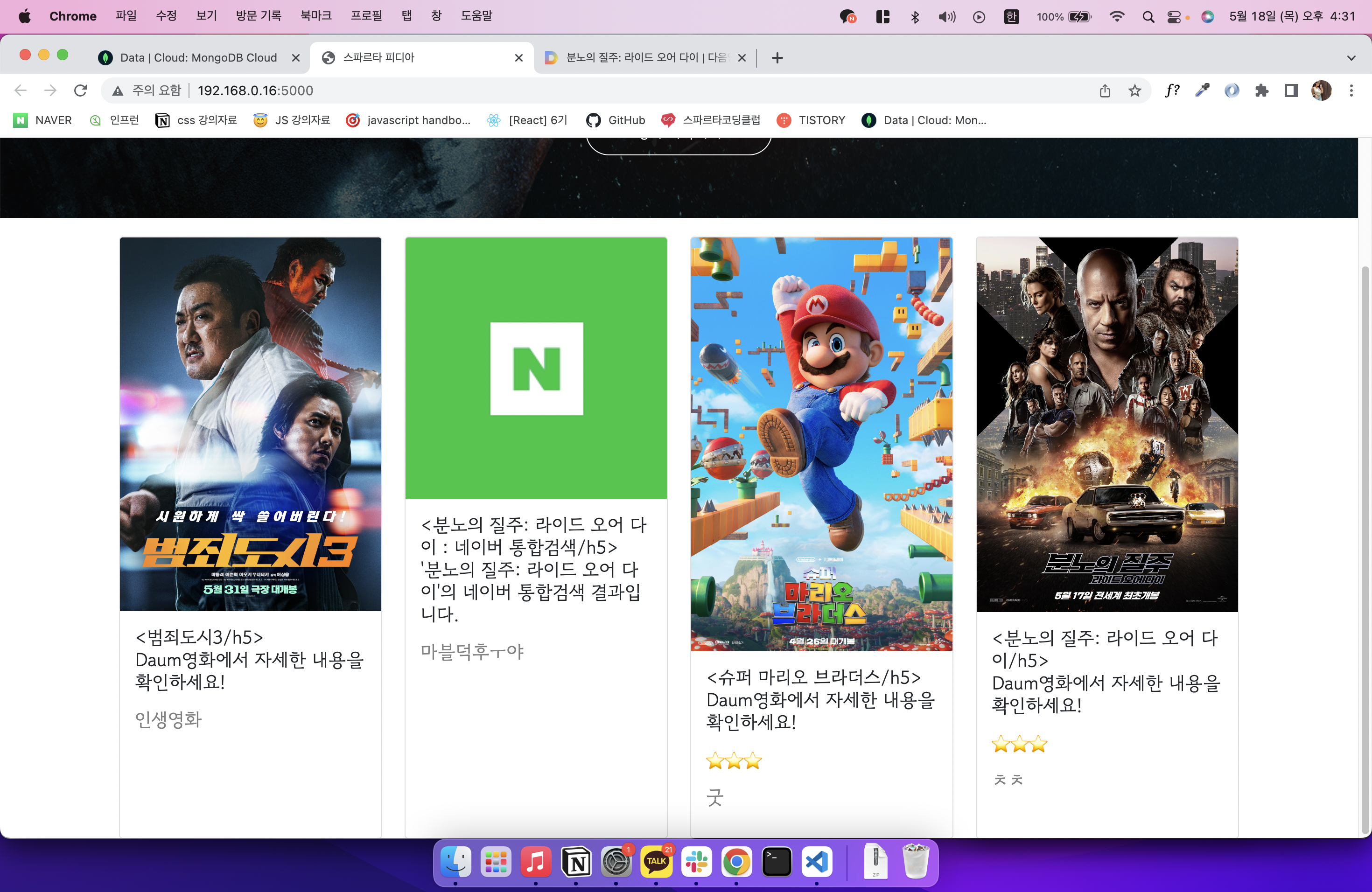Open the Wi-Fi status menu
The image size is (1372, 892).
point(1117,17)
